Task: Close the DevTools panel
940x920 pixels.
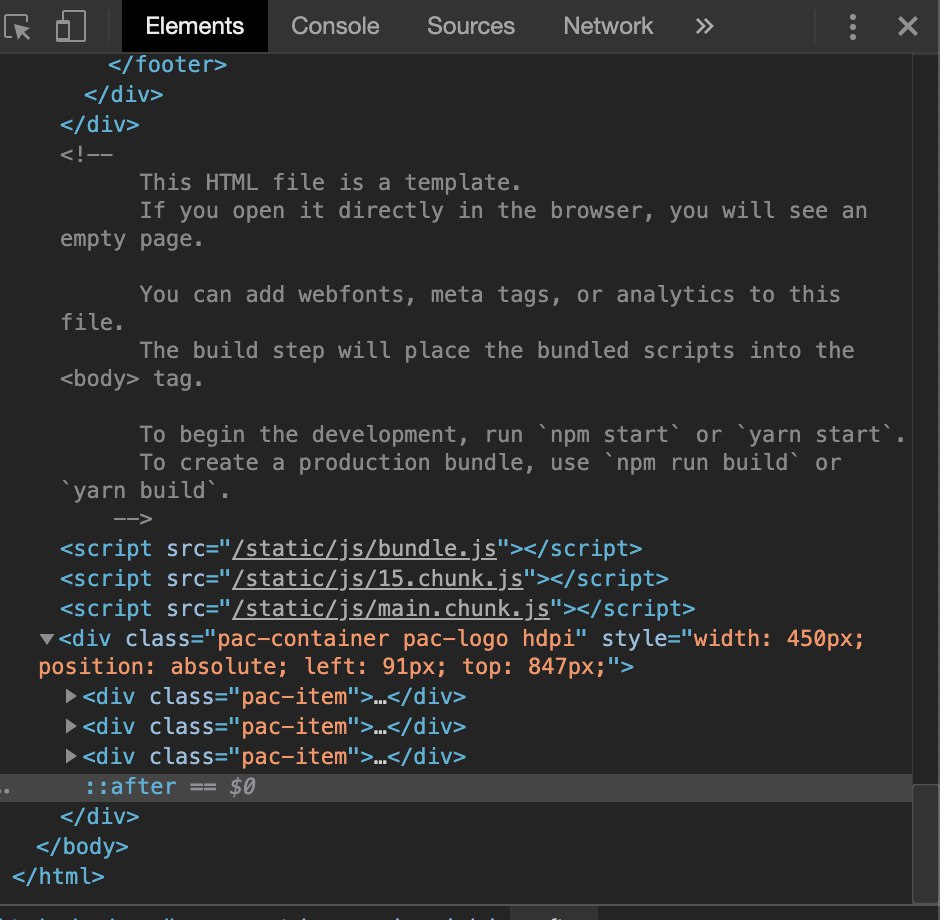Action: click(908, 26)
